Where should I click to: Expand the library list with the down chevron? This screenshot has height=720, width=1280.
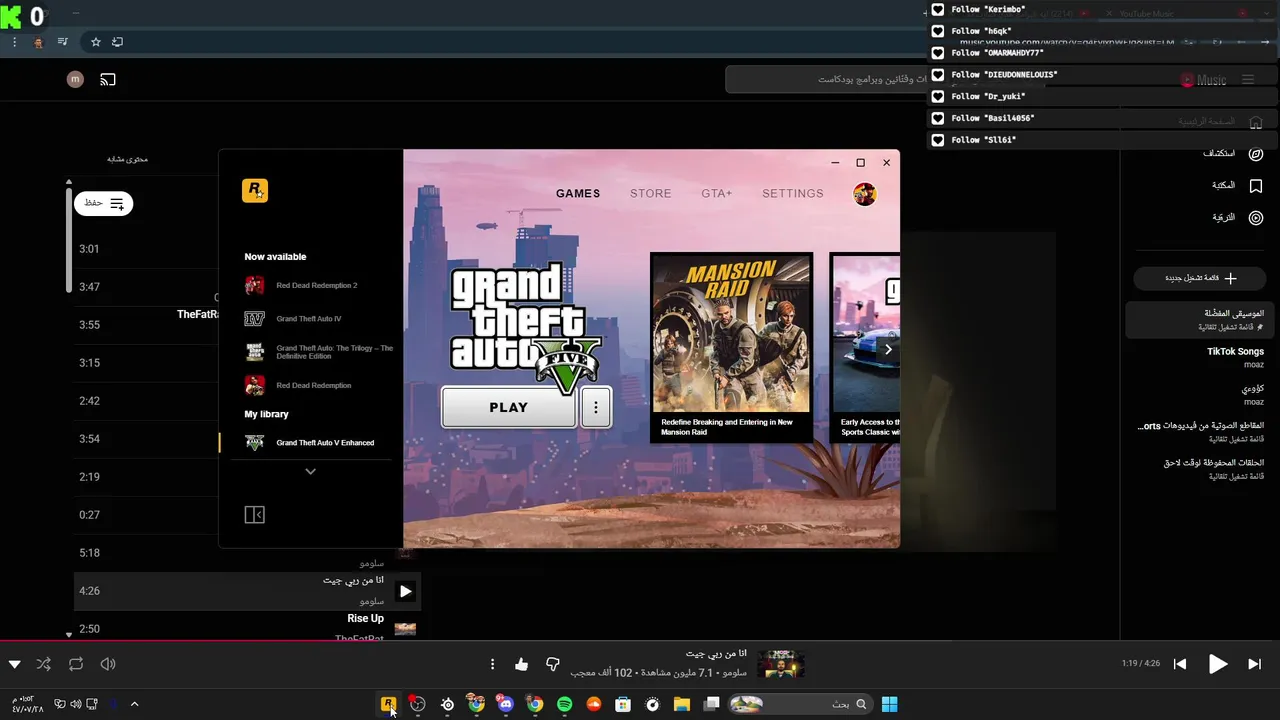tap(310, 471)
